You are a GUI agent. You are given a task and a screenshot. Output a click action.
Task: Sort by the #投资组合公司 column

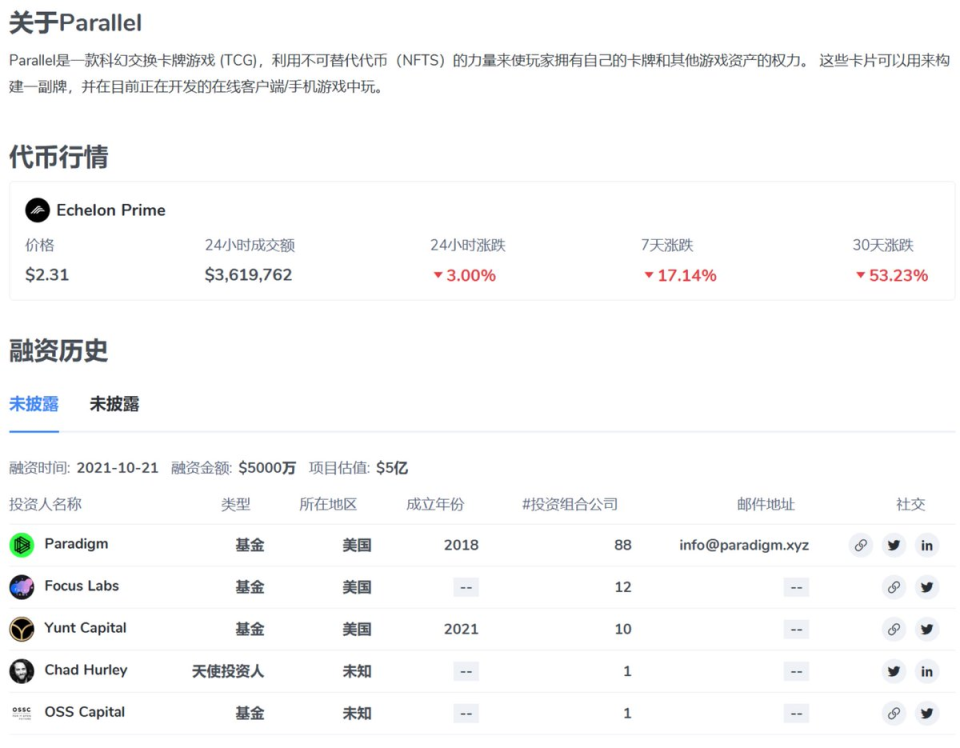(x=570, y=505)
